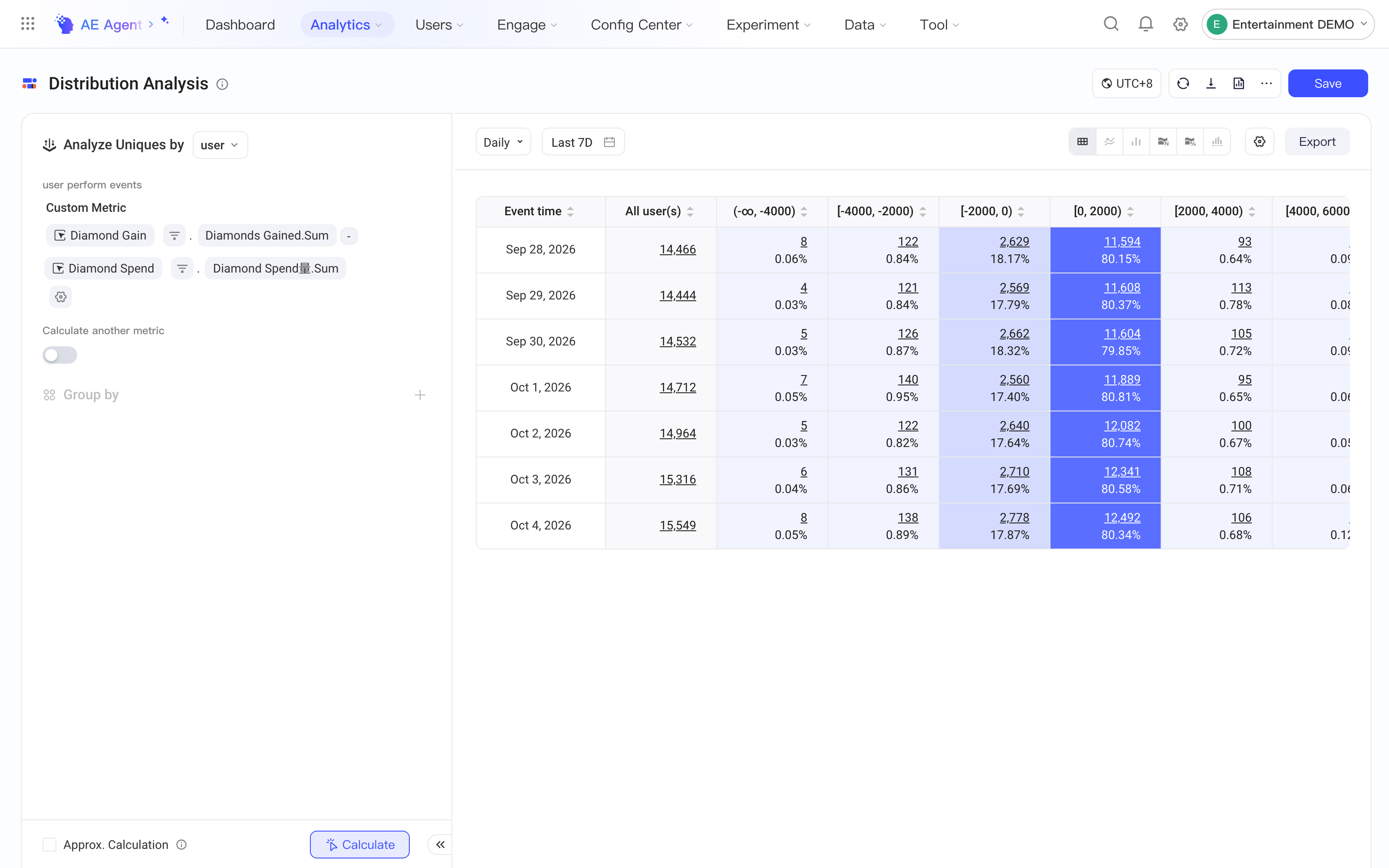Select Diamonds Gained.Sum property chip
The width and height of the screenshot is (1389, 868).
pyautogui.click(x=267, y=236)
